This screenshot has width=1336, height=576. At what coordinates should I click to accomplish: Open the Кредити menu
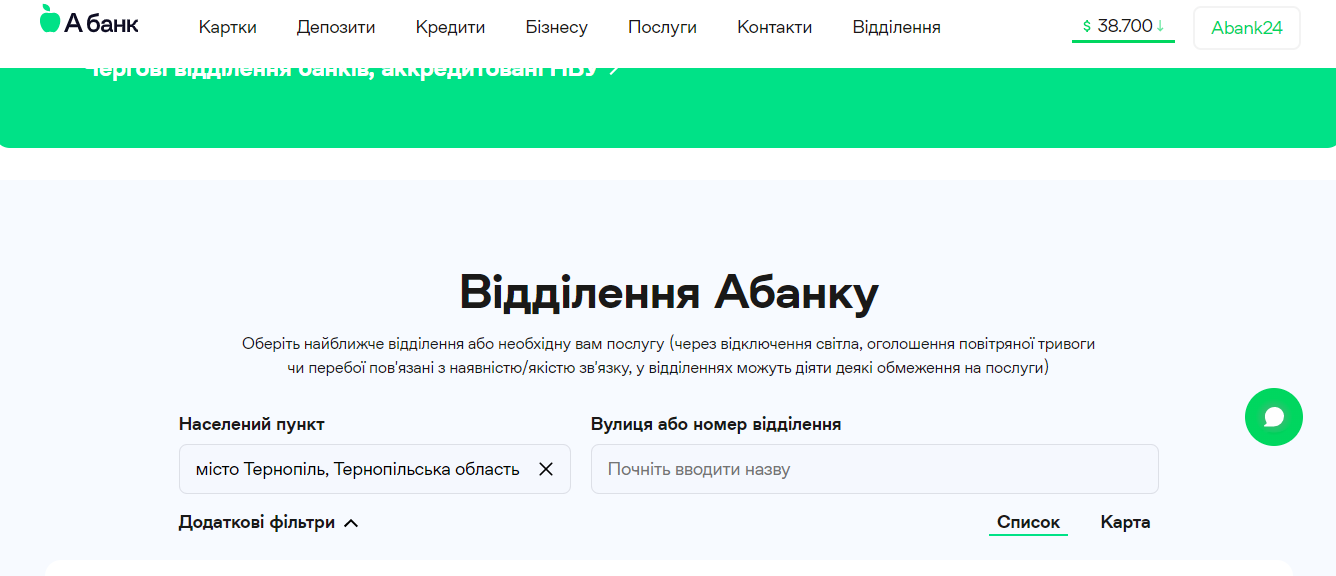coord(450,27)
